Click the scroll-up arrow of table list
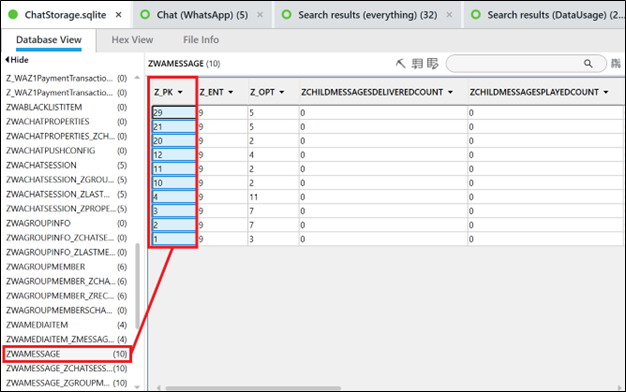 click(x=137, y=77)
